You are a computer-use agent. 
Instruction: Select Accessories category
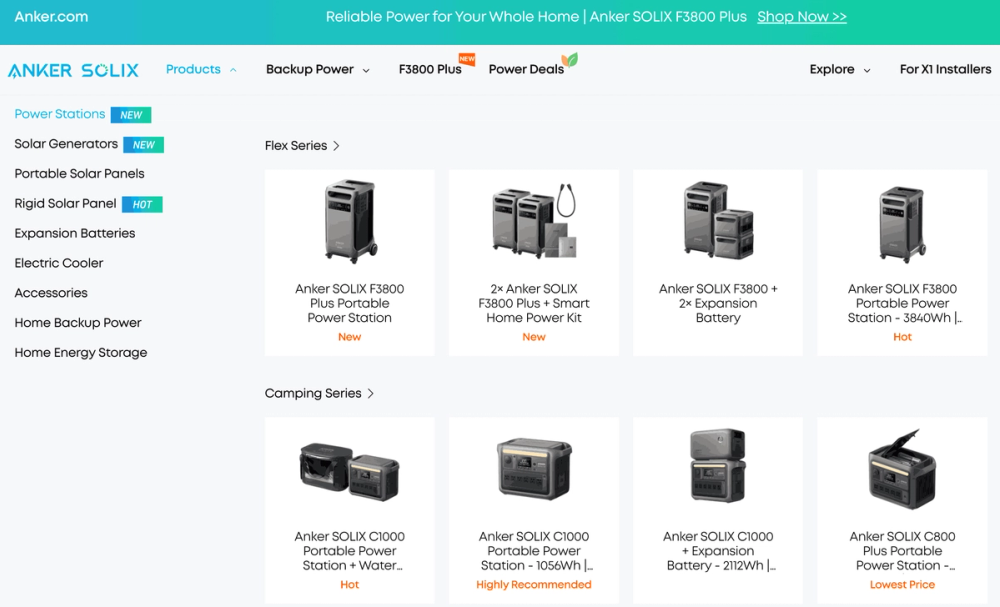coord(51,293)
